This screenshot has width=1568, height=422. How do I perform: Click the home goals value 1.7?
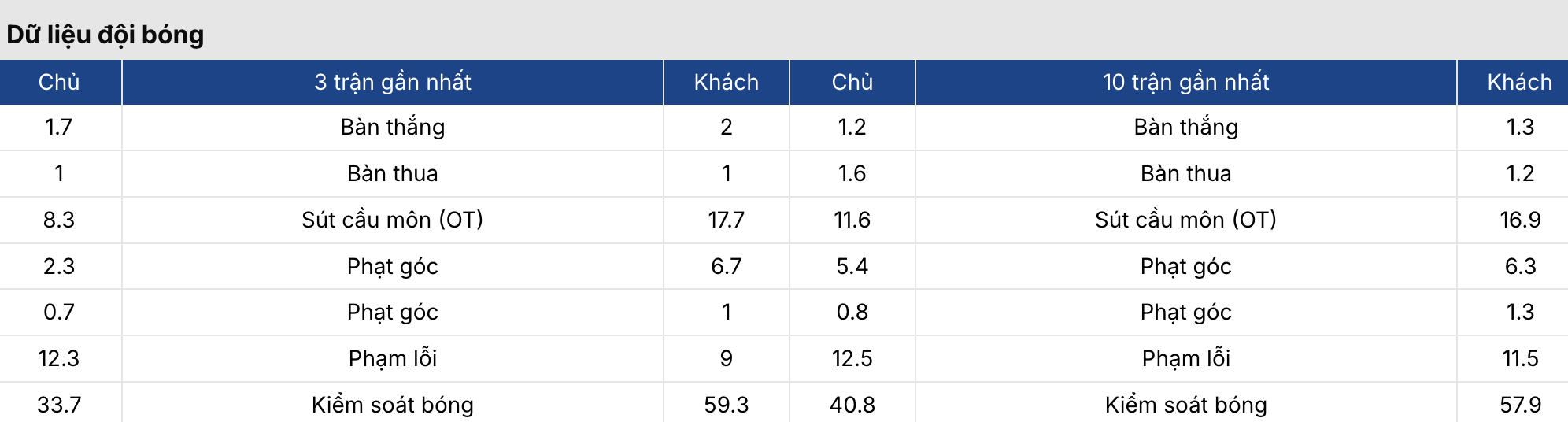click(x=59, y=127)
